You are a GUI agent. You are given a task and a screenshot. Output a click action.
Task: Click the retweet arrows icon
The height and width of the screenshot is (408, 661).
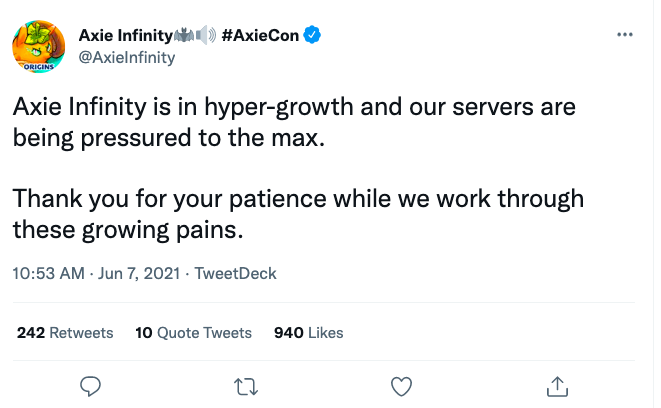(245, 384)
